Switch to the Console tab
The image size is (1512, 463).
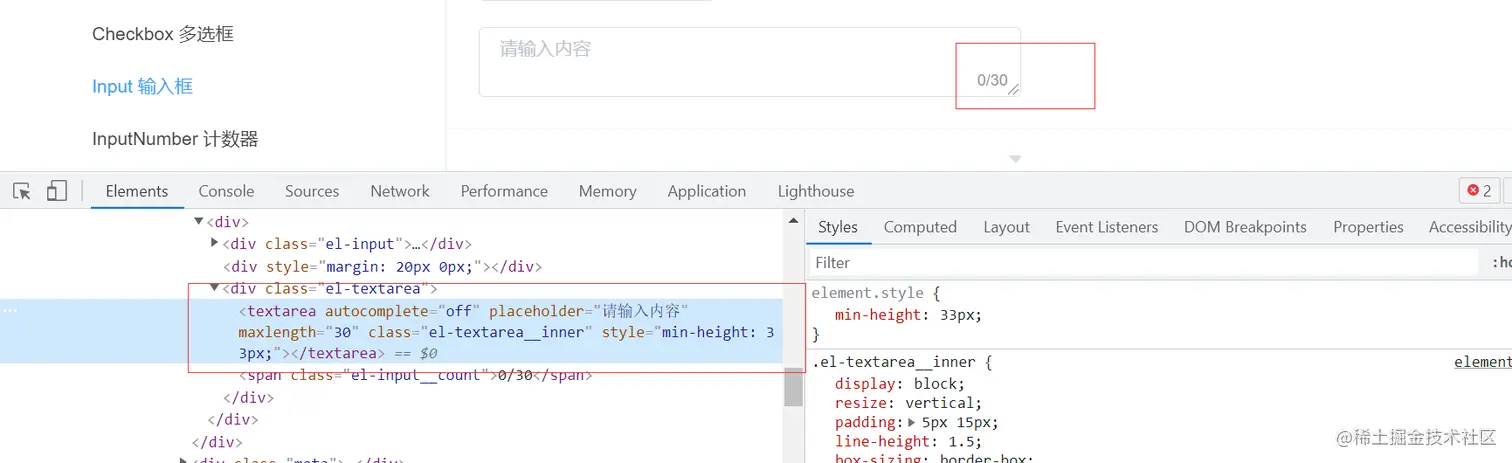point(226,191)
